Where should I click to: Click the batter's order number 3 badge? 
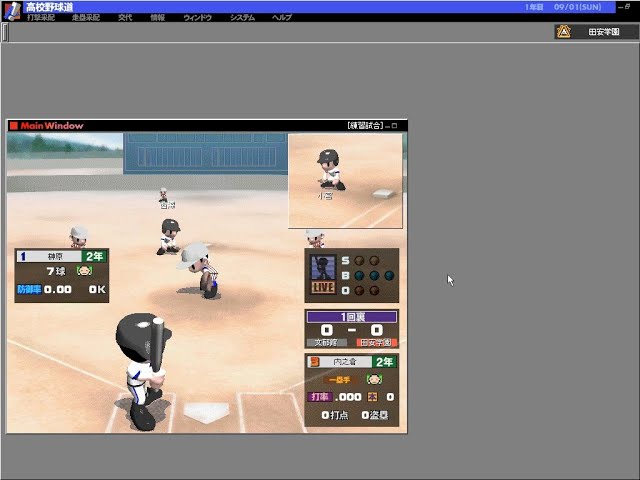[314, 362]
